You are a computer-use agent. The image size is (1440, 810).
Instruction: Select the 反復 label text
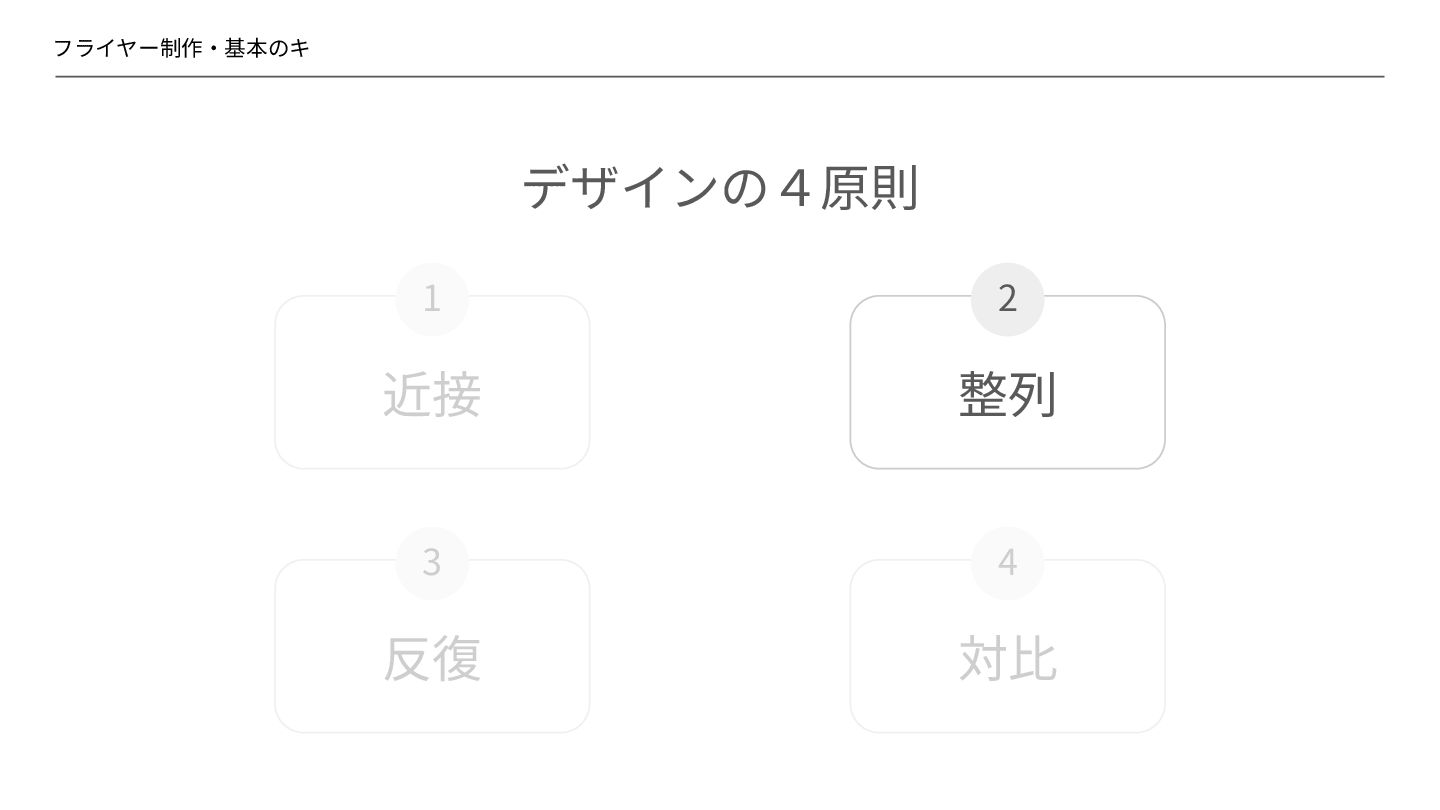point(432,659)
